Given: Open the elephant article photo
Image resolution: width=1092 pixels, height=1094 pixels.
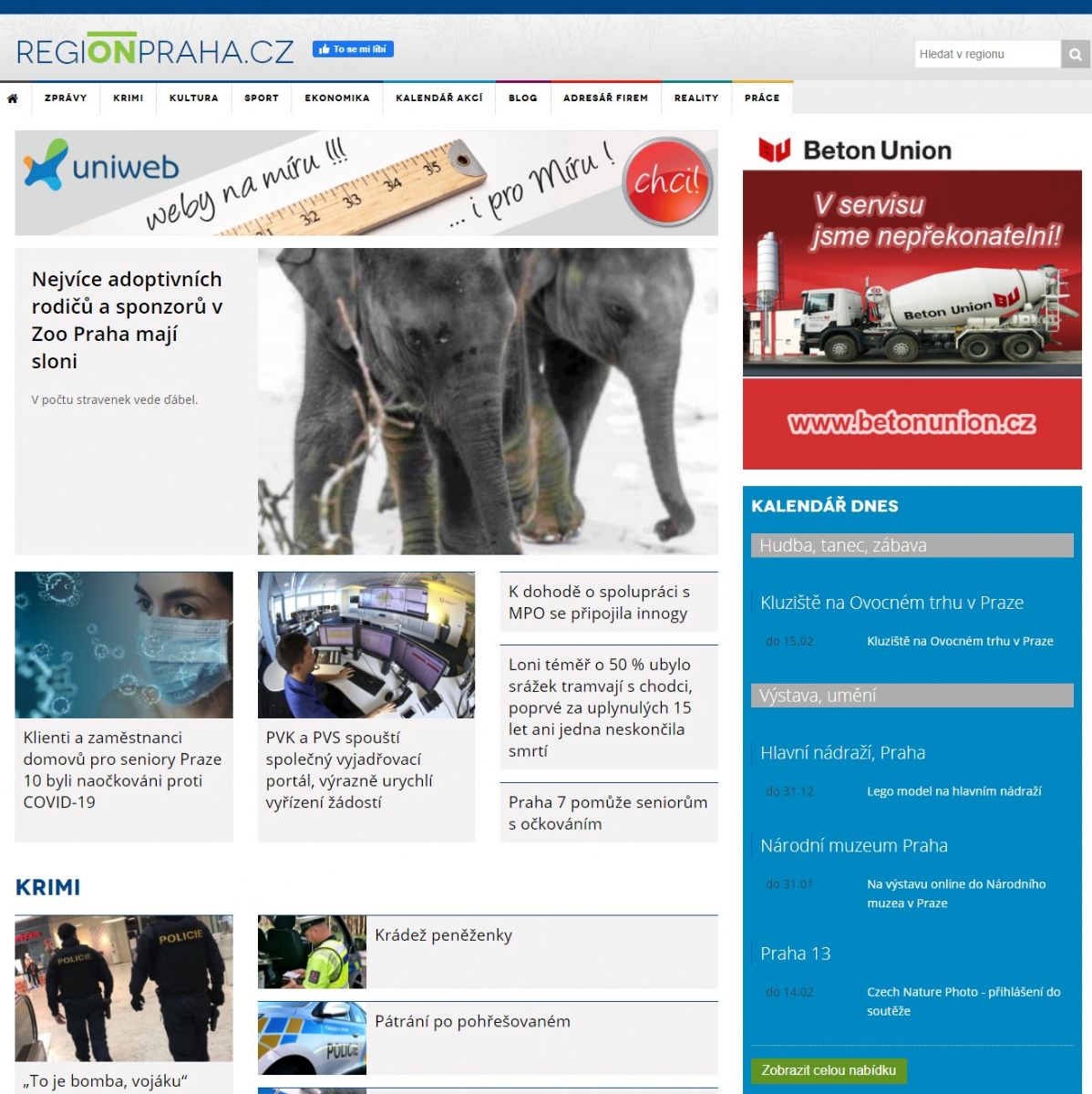Looking at the screenshot, I should 488,401.
